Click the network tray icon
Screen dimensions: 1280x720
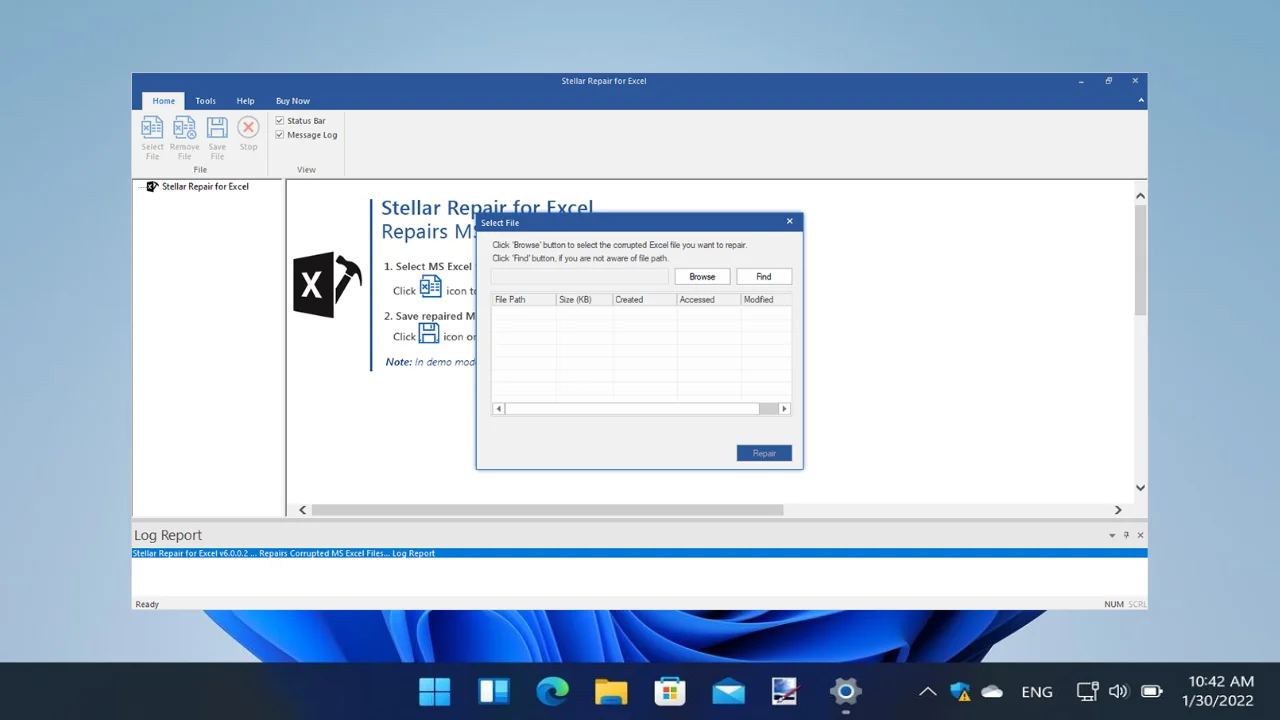click(x=1087, y=691)
